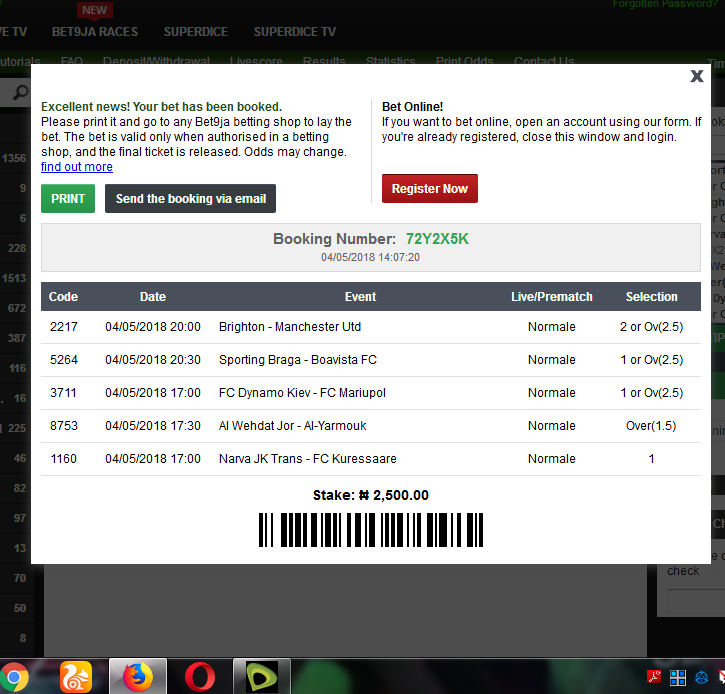Click the 'Bet Online!' heading
Screen dimensions: 725x694
(412, 106)
